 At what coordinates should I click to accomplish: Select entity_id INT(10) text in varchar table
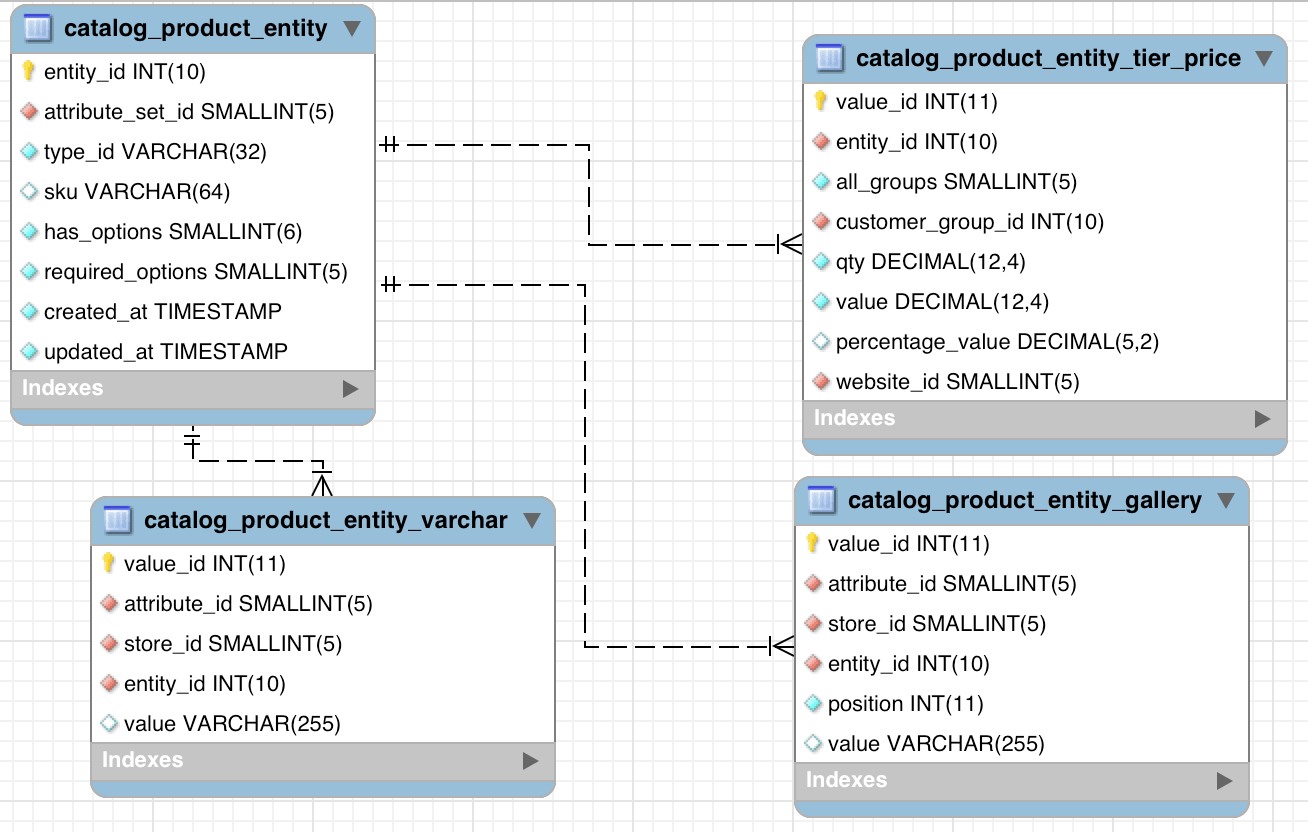point(205,684)
